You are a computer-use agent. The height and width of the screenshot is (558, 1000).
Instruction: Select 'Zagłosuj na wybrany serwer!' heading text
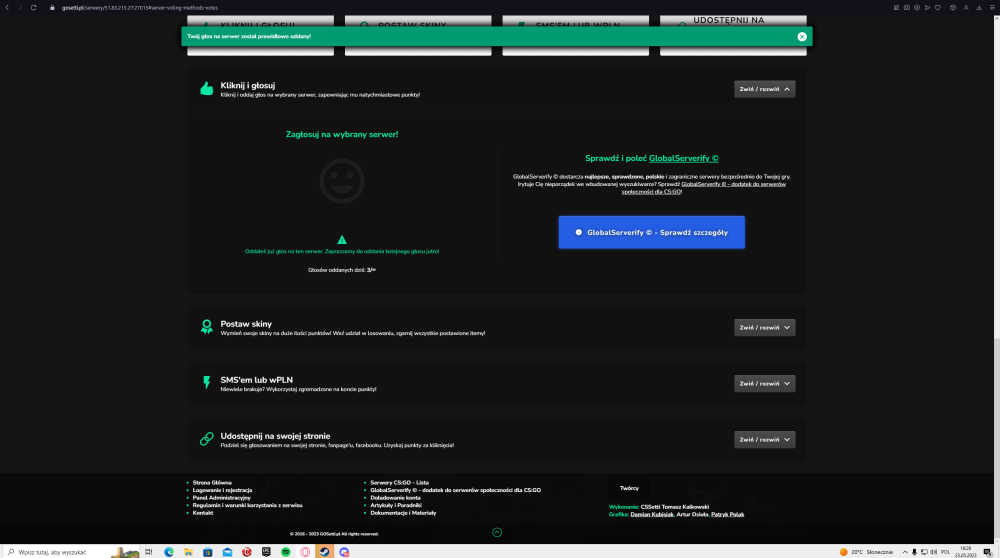[x=342, y=135]
